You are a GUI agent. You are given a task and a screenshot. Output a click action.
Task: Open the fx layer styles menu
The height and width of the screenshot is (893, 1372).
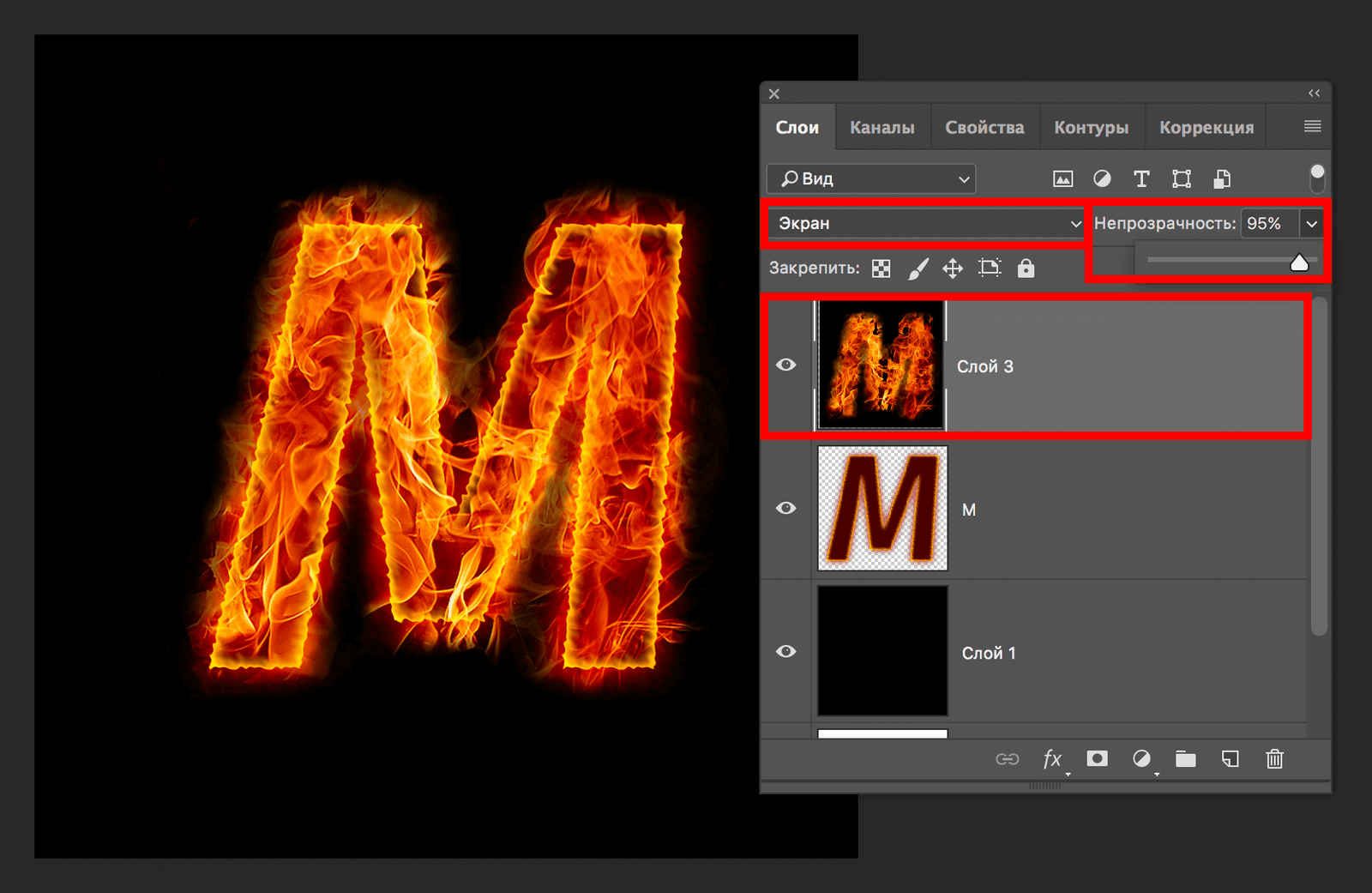point(1052,759)
